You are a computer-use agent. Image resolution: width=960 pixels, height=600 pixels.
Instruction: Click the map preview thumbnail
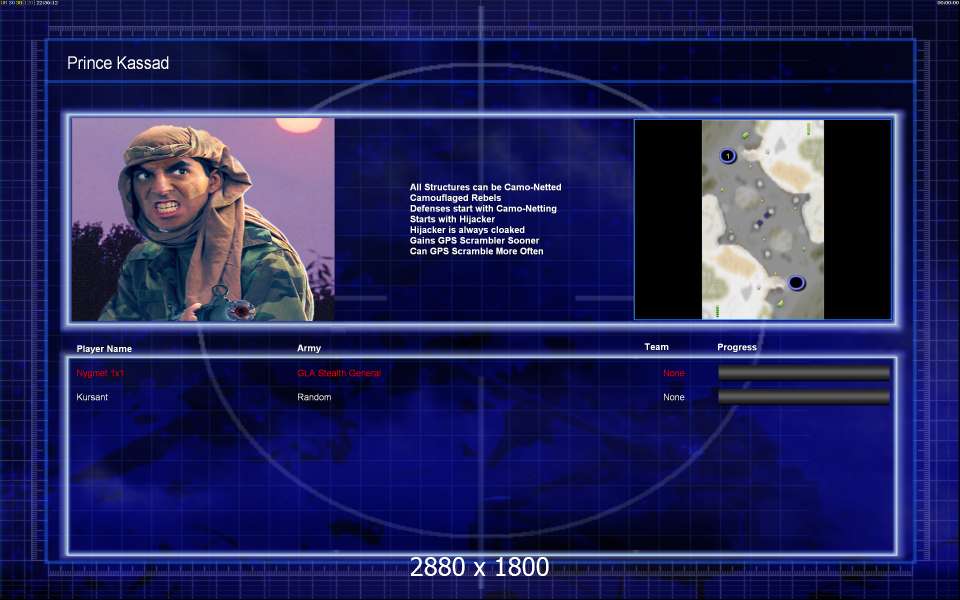pyautogui.click(x=762, y=219)
